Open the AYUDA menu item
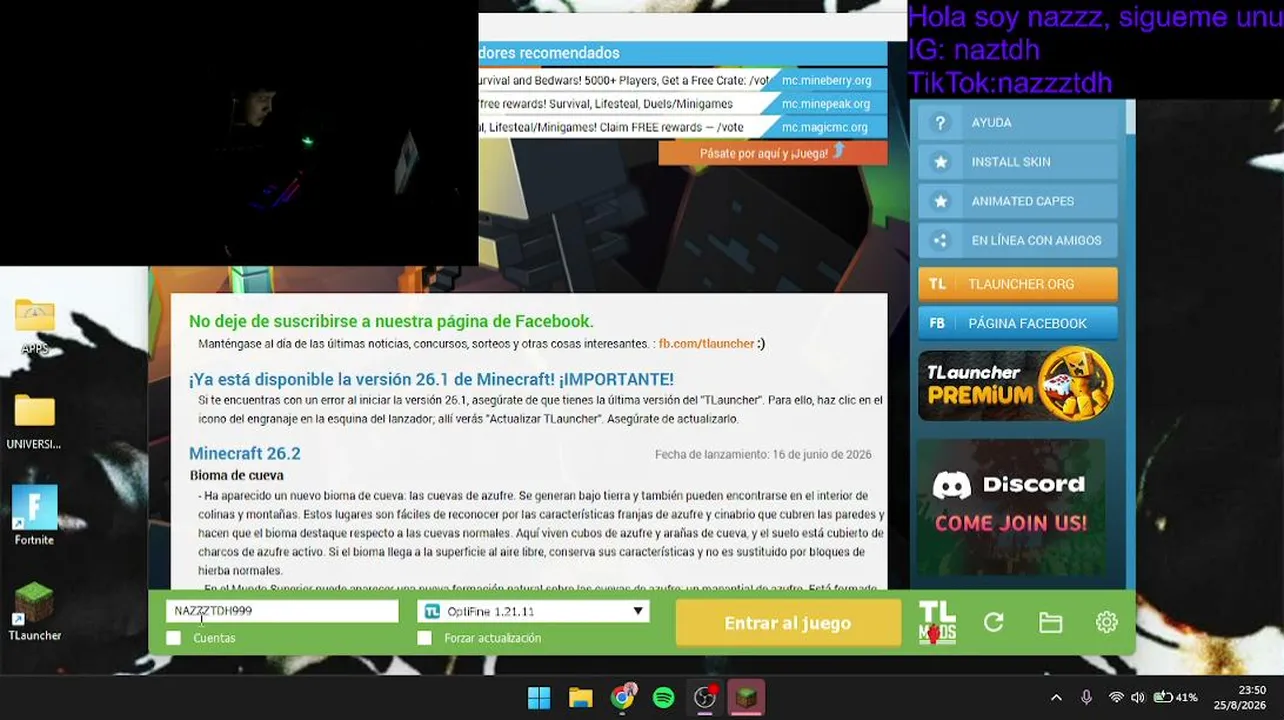Image resolution: width=1284 pixels, height=720 pixels. (1018, 123)
